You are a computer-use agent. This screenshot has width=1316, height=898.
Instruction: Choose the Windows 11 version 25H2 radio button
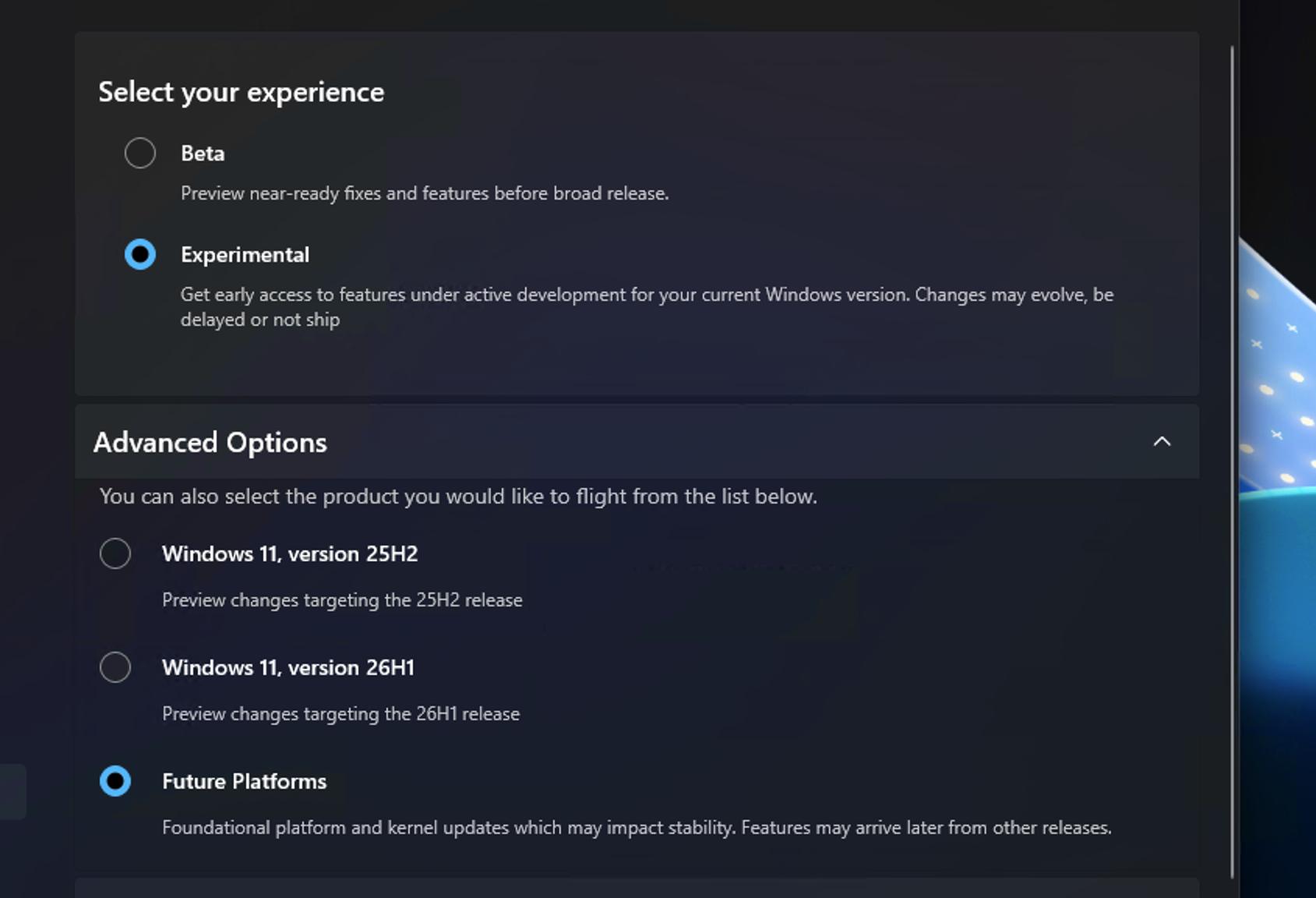(115, 554)
